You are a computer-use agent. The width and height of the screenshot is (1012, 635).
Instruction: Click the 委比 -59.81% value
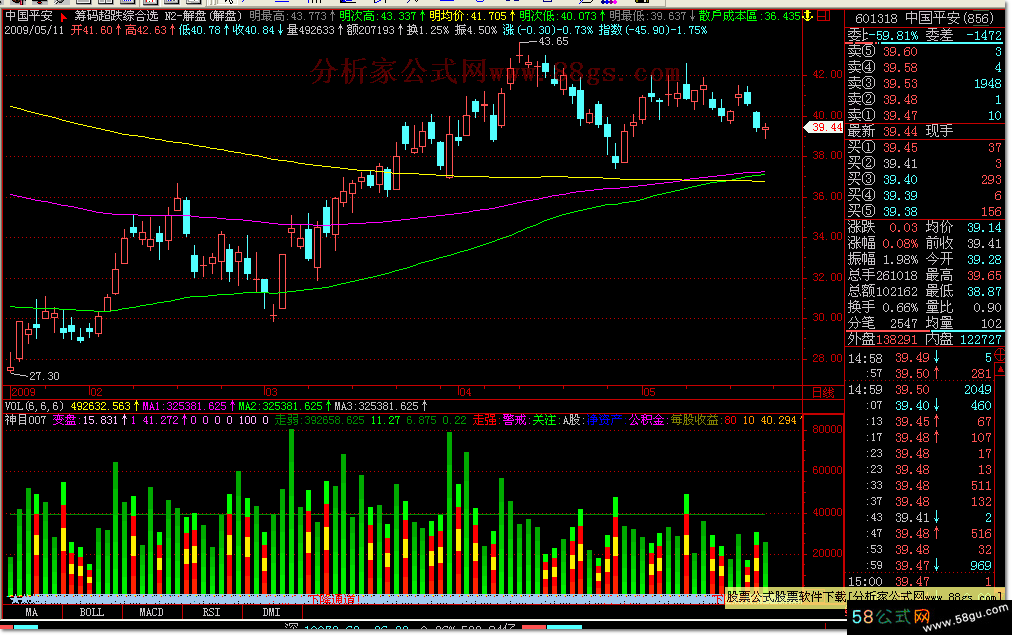tap(882, 35)
